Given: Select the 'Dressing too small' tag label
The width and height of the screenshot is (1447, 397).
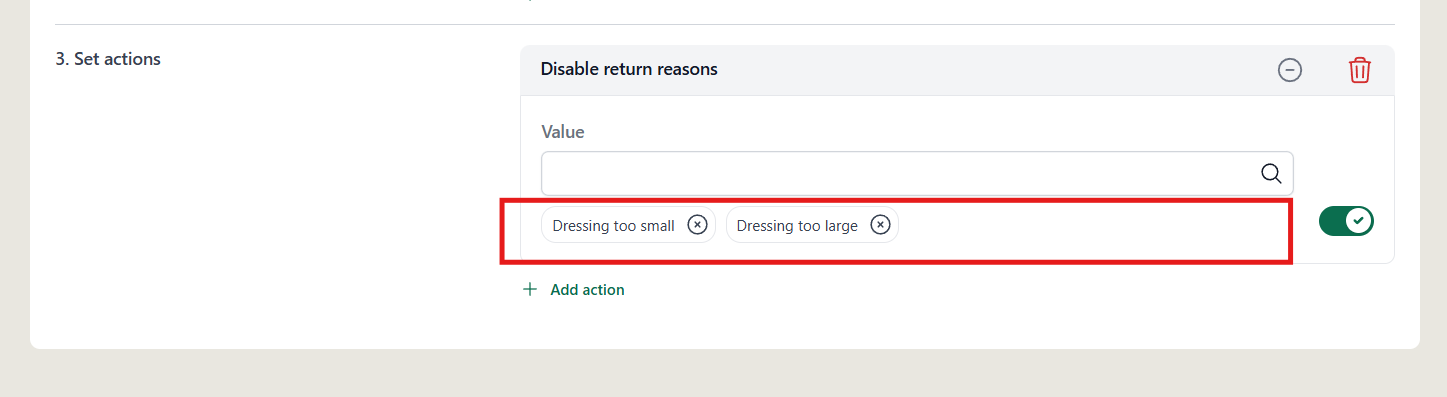Looking at the screenshot, I should click(613, 226).
